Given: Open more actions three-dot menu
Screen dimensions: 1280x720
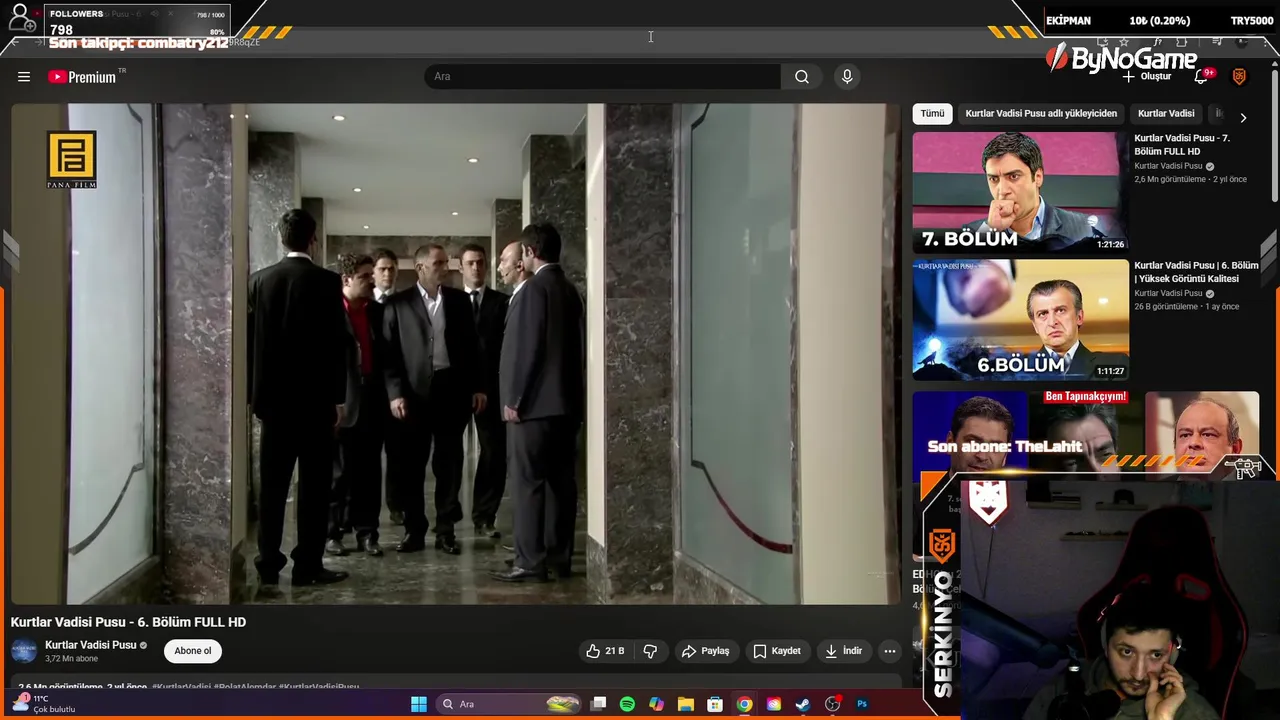Looking at the screenshot, I should click(x=890, y=651).
